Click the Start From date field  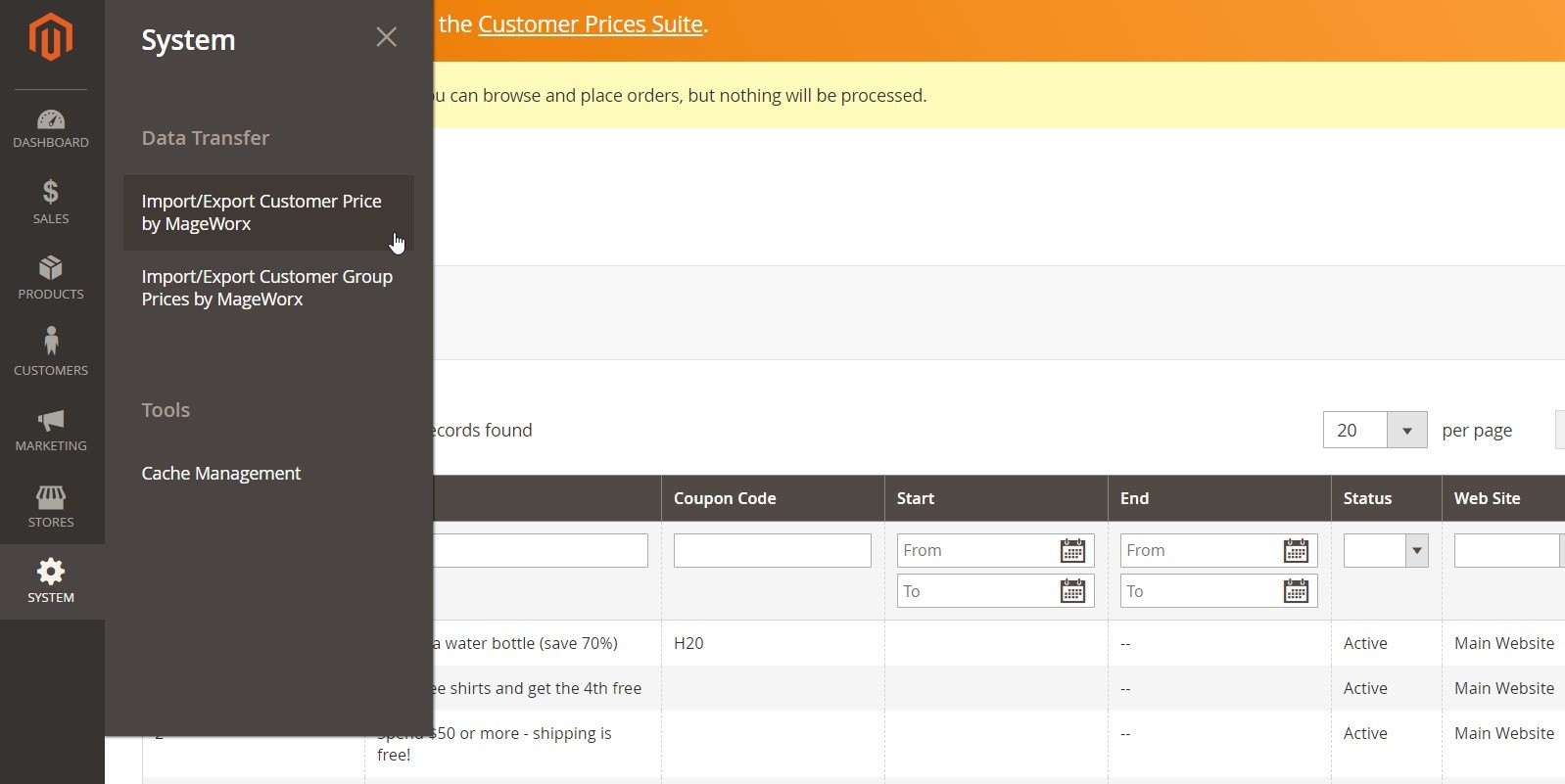[995, 550]
